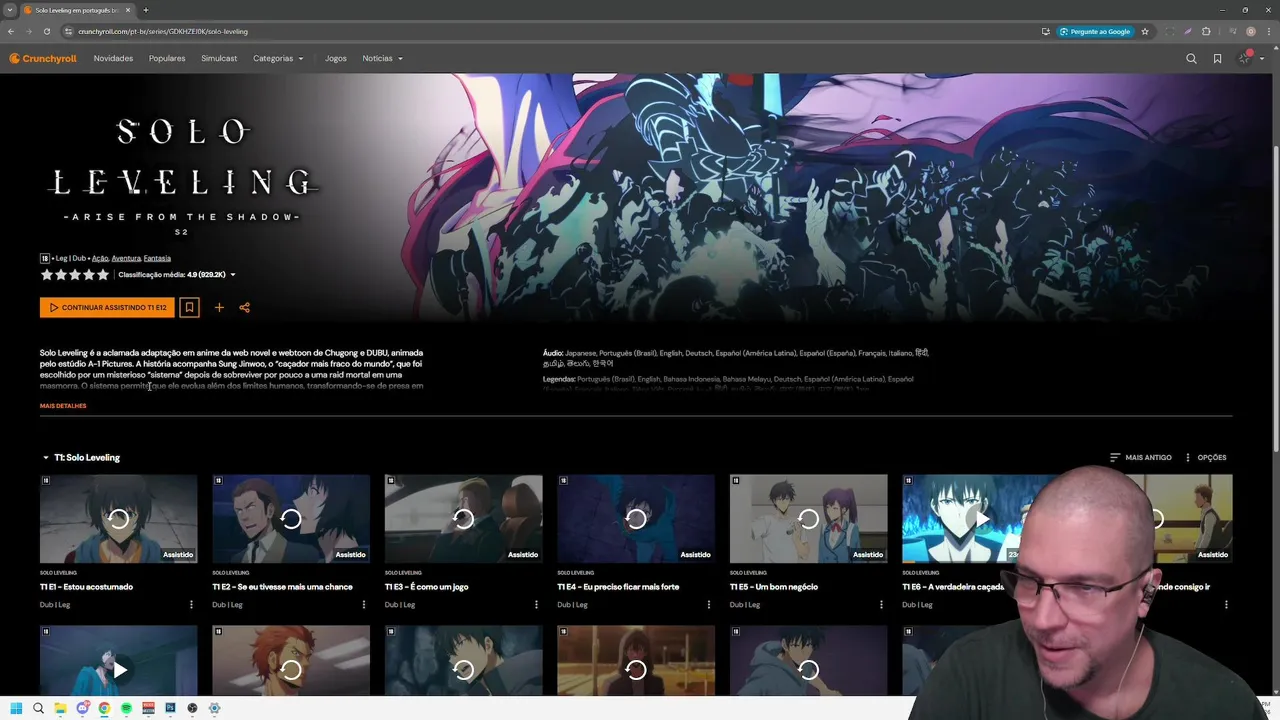Viewport: 1280px width, 720px height.
Task: Open episode title T1 E4 - Eu preciso ficar mais forte
Action: pyautogui.click(x=618, y=587)
